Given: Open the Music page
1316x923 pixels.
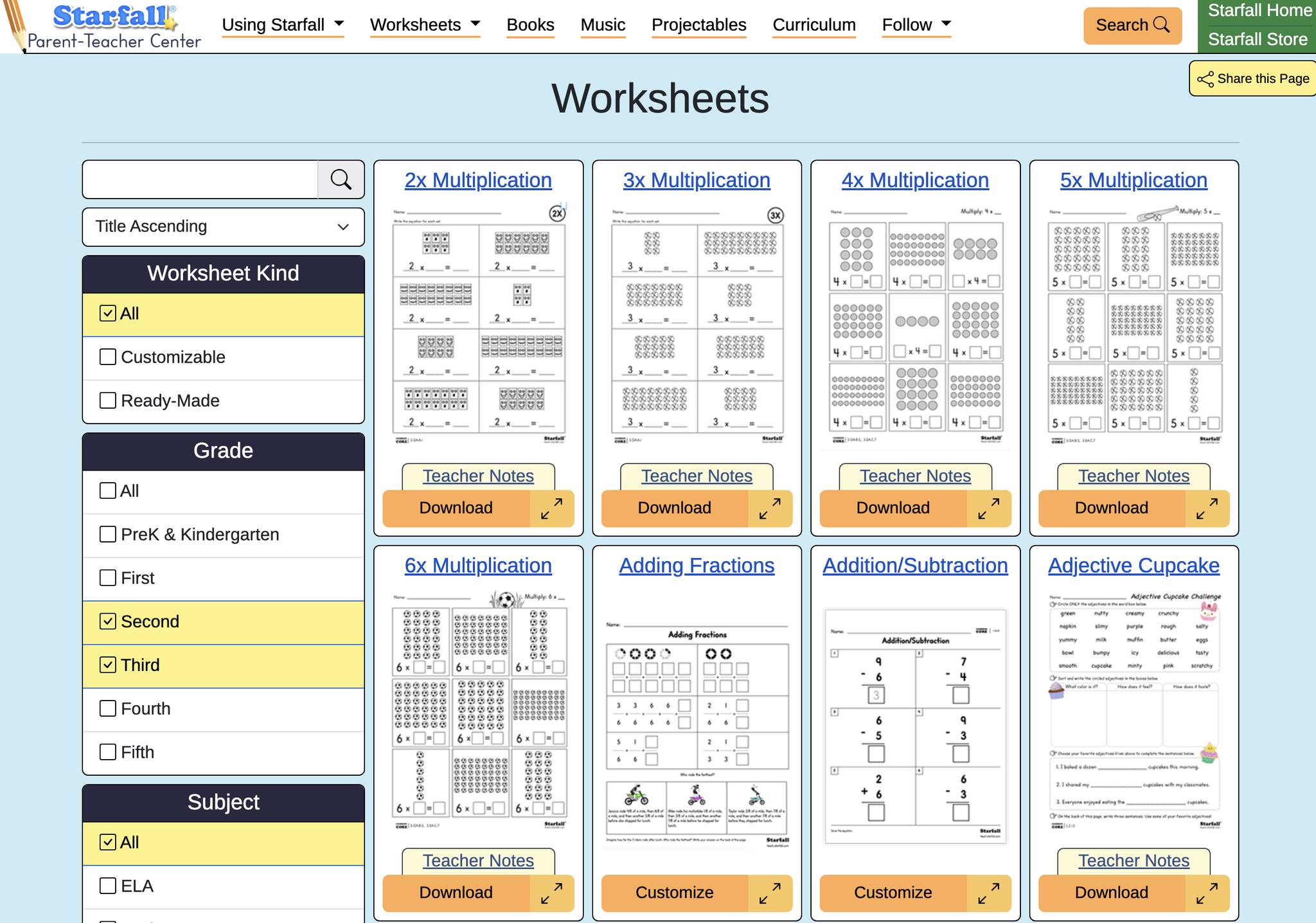Looking at the screenshot, I should point(603,25).
